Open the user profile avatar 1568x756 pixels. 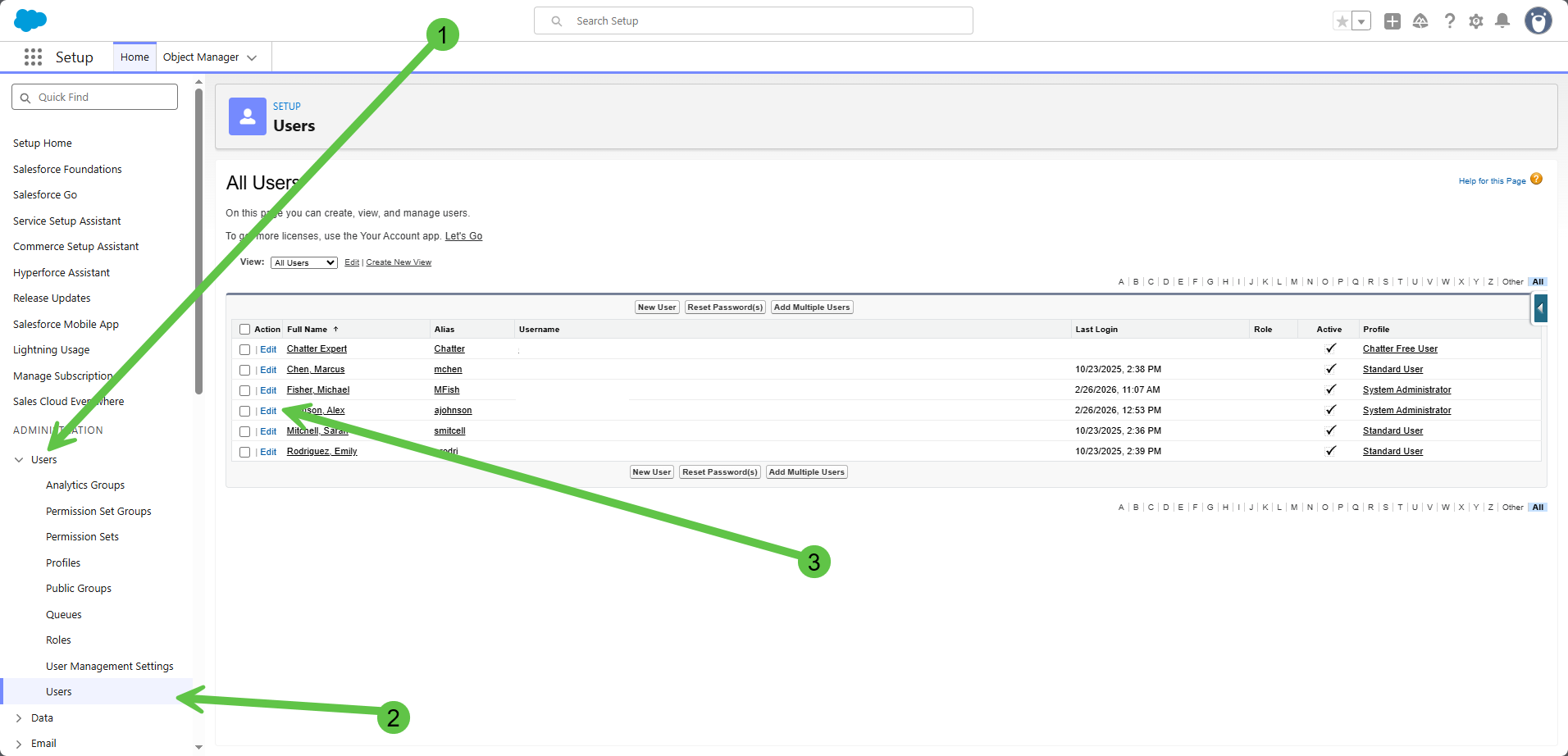(1538, 21)
